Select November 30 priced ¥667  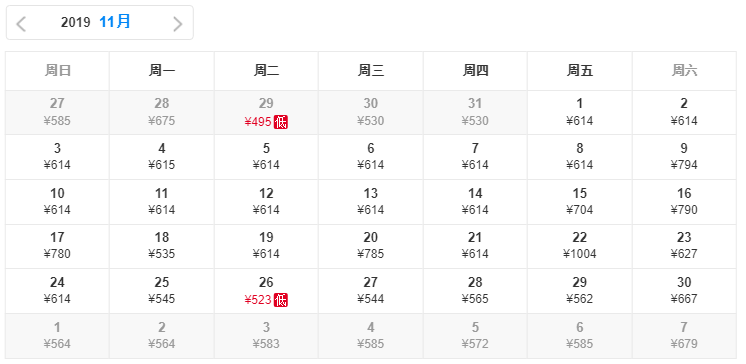pos(684,291)
